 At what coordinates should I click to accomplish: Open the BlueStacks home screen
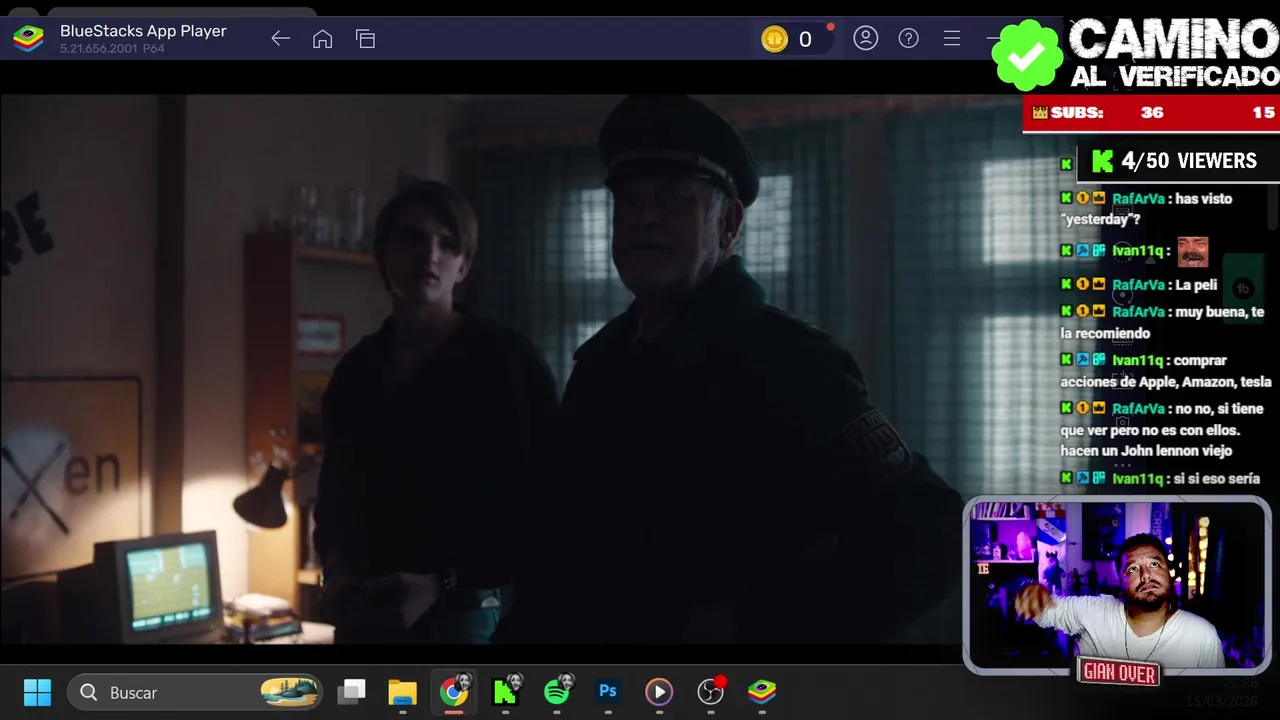coord(322,39)
